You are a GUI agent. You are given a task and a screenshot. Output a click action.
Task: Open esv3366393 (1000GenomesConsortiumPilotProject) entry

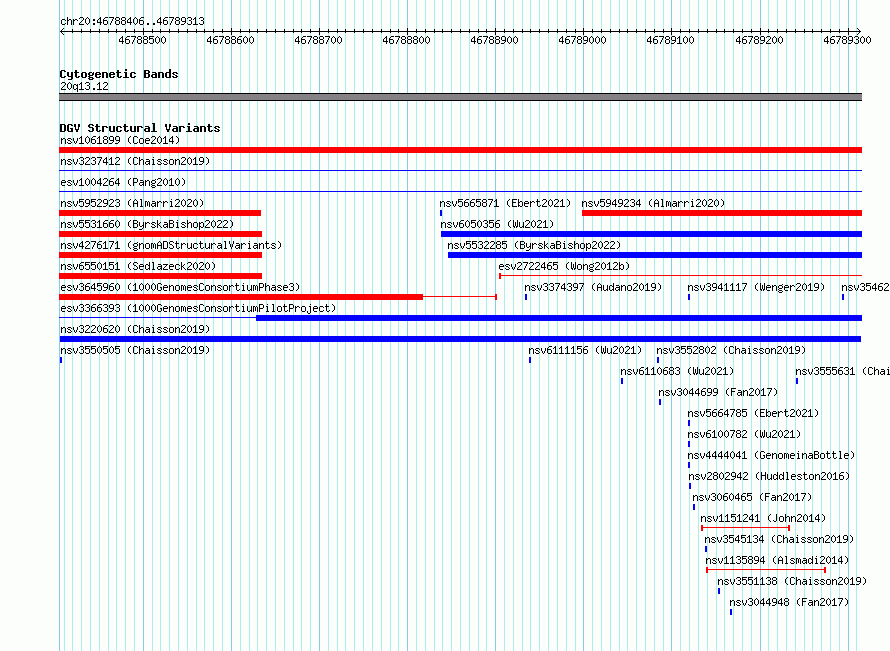click(198, 308)
